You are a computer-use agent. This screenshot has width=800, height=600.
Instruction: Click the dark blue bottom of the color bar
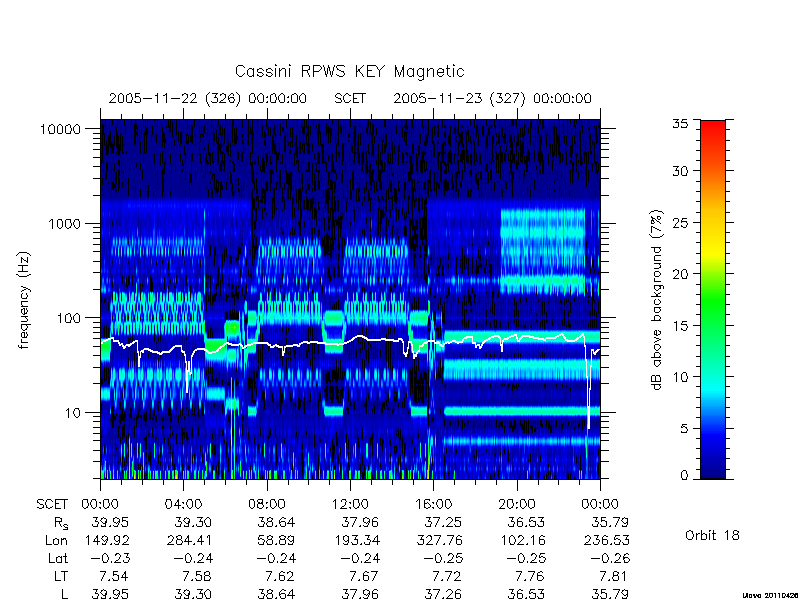713,469
